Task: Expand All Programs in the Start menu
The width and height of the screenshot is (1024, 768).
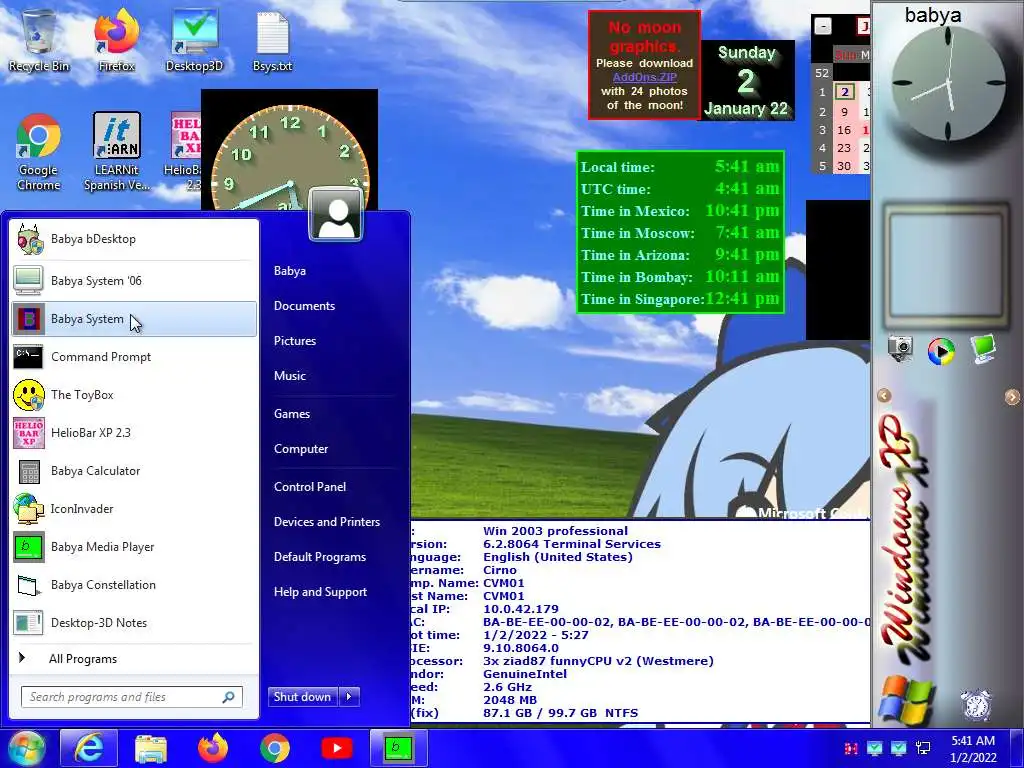Action: tap(134, 659)
